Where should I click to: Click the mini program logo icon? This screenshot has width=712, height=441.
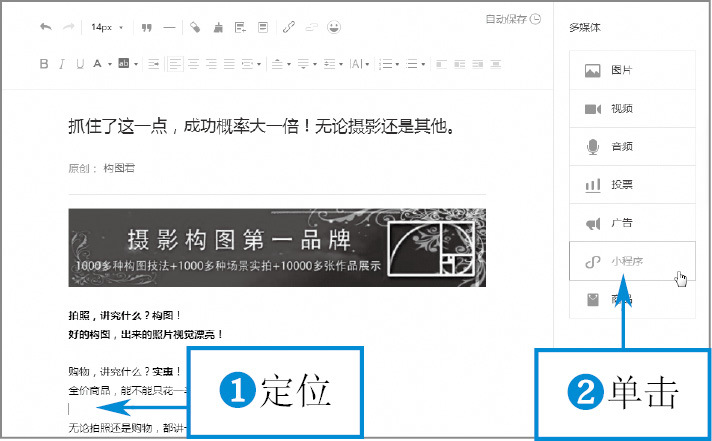(593, 262)
